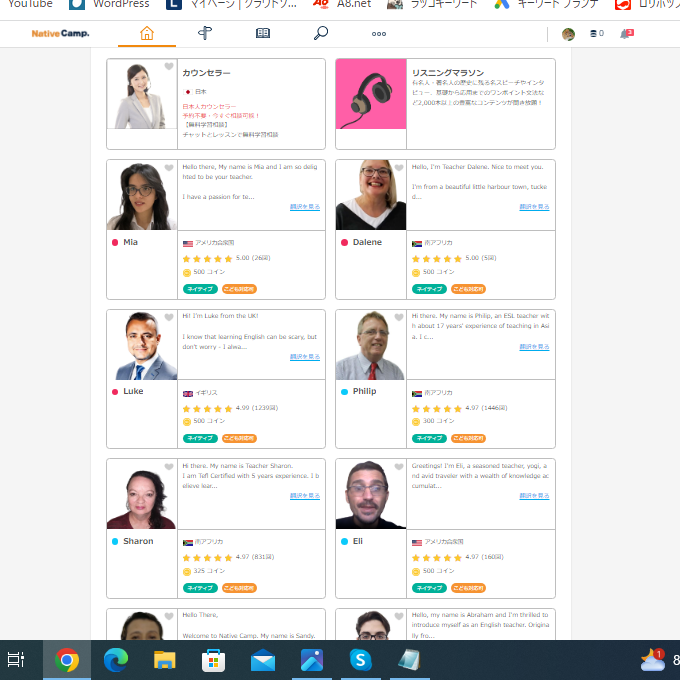
Task: Toggle heart favorite on Dalene's card
Action: 399,168
